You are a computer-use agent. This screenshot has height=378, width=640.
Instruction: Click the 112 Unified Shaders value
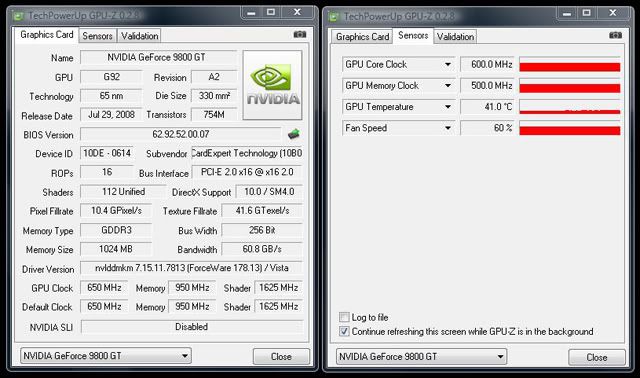(123, 191)
